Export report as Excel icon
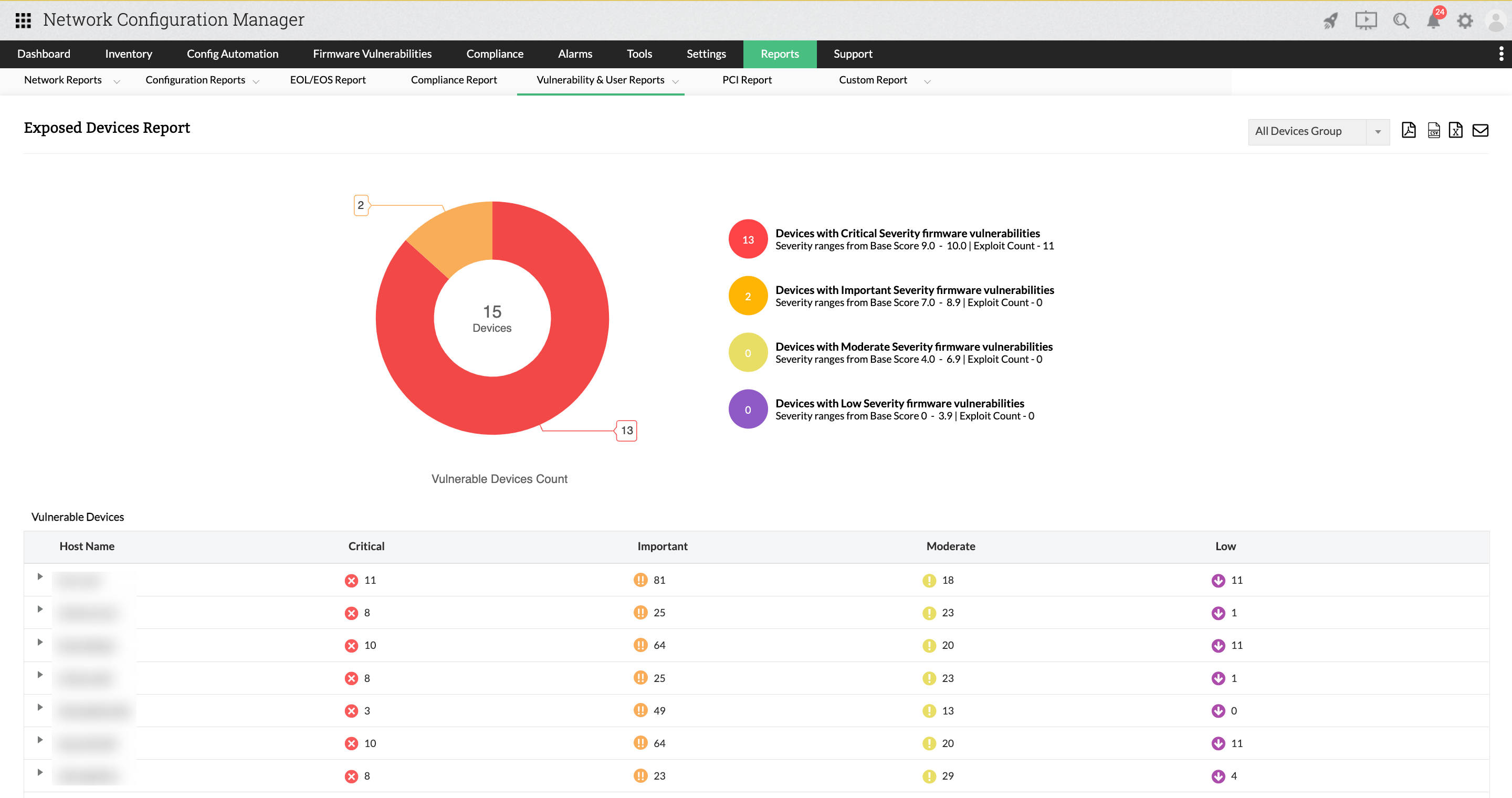This screenshot has width=1512, height=798. point(1455,130)
